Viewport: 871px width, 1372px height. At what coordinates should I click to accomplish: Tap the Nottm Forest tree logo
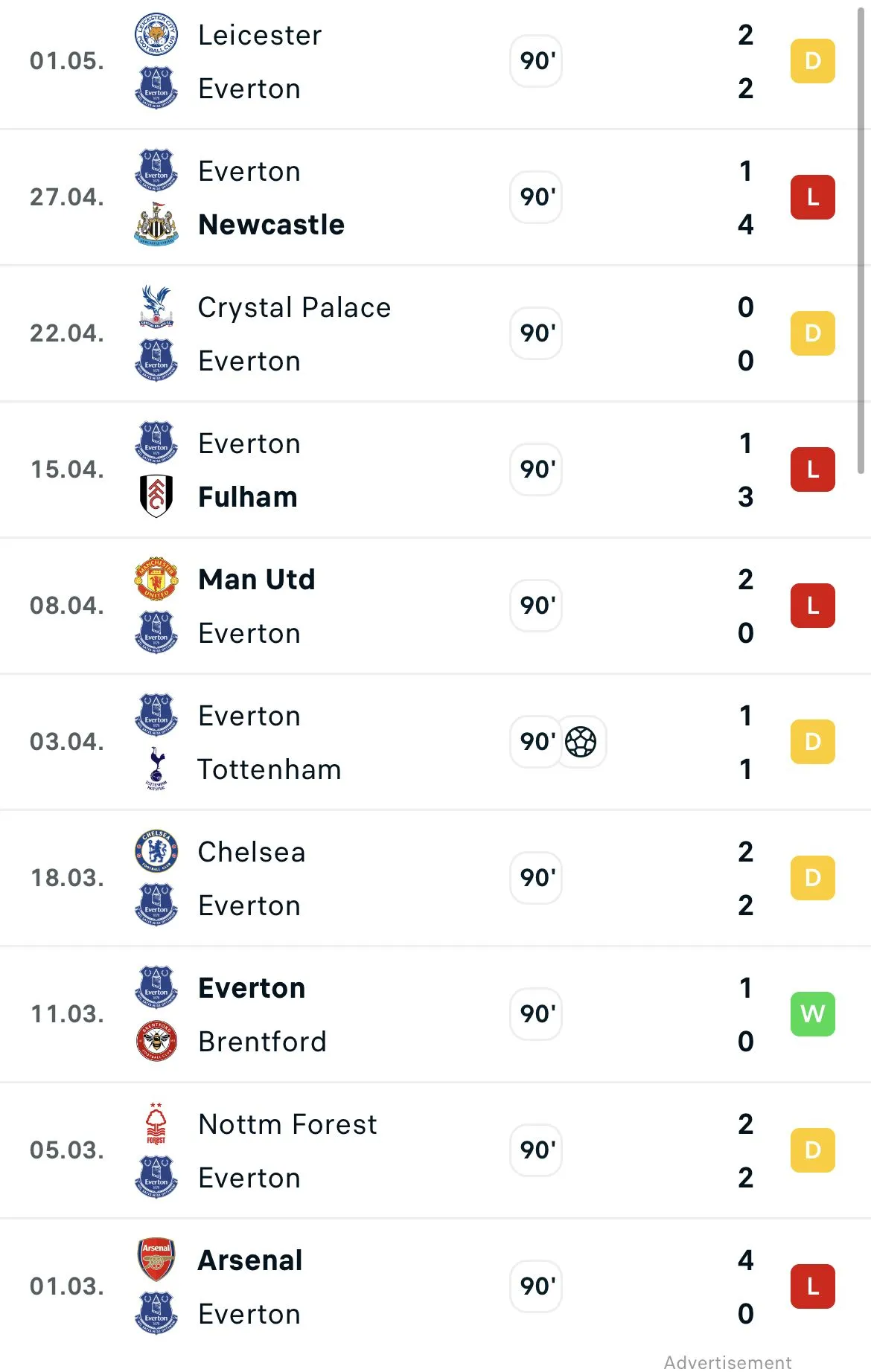click(156, 1123)
